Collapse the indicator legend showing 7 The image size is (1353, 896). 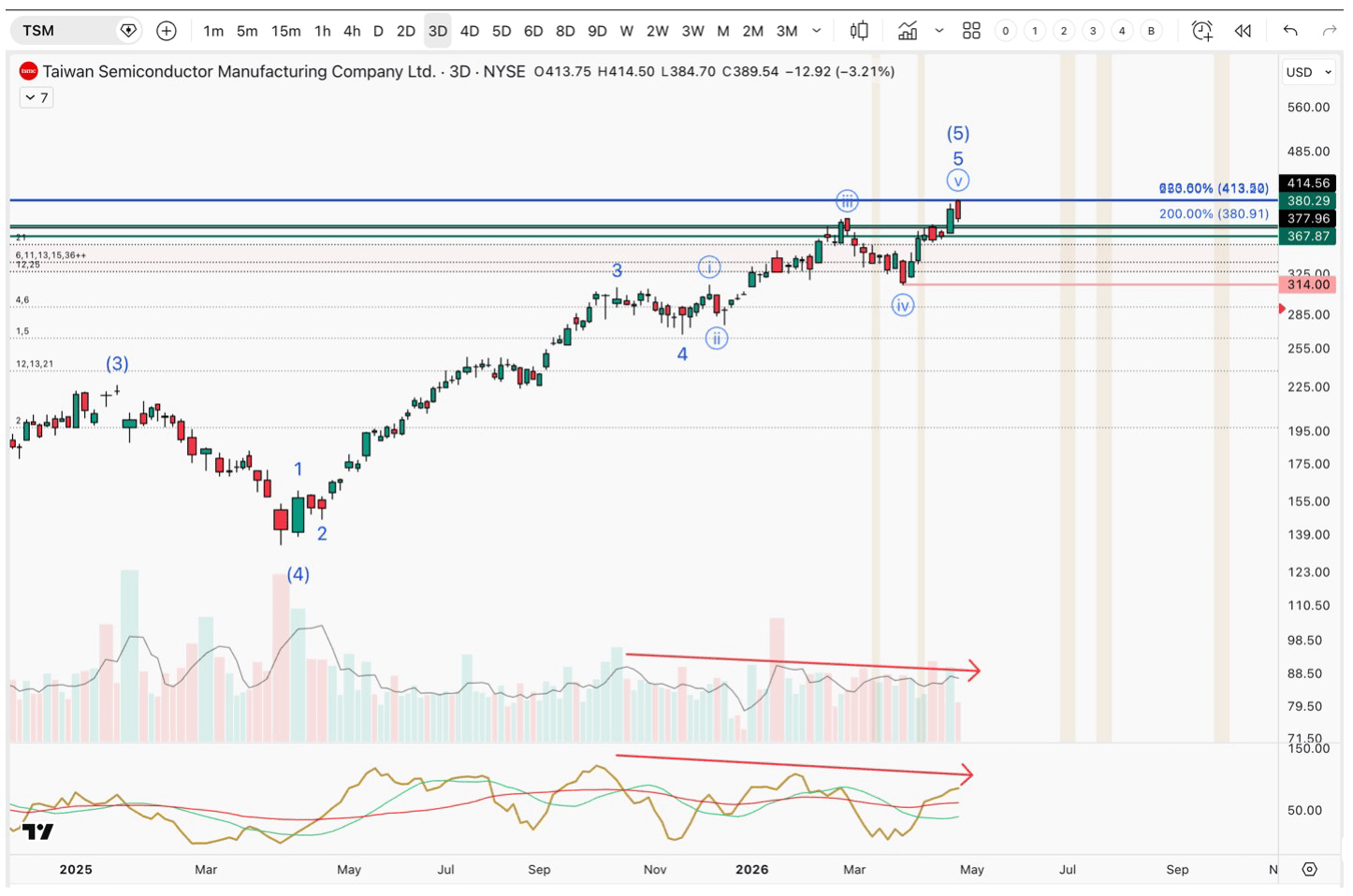[x=36, y=97]
